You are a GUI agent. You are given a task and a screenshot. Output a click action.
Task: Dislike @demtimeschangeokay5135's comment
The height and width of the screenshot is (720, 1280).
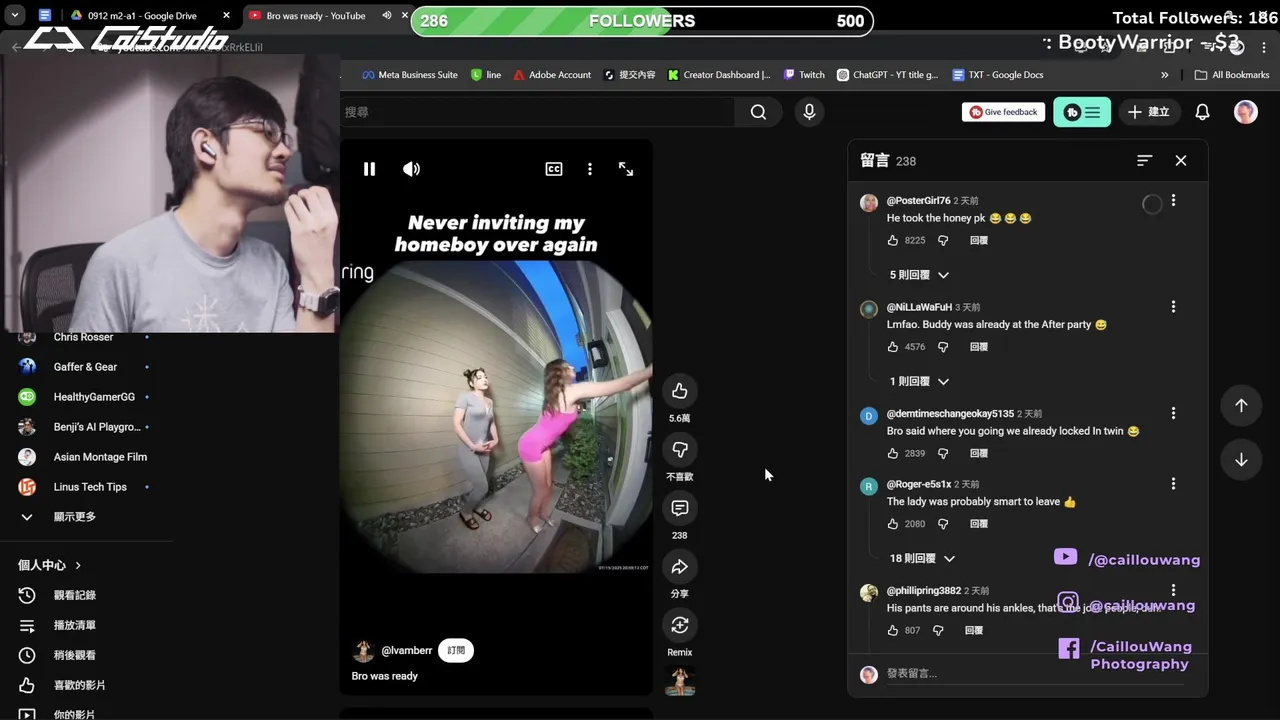942,453
